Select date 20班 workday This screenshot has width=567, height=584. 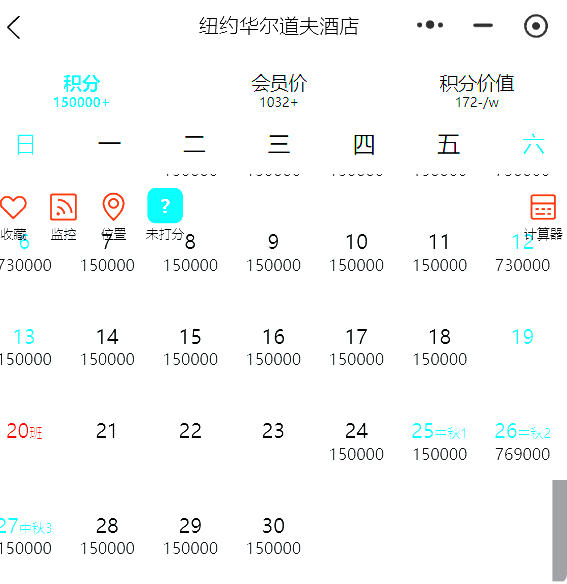(24, 431)
